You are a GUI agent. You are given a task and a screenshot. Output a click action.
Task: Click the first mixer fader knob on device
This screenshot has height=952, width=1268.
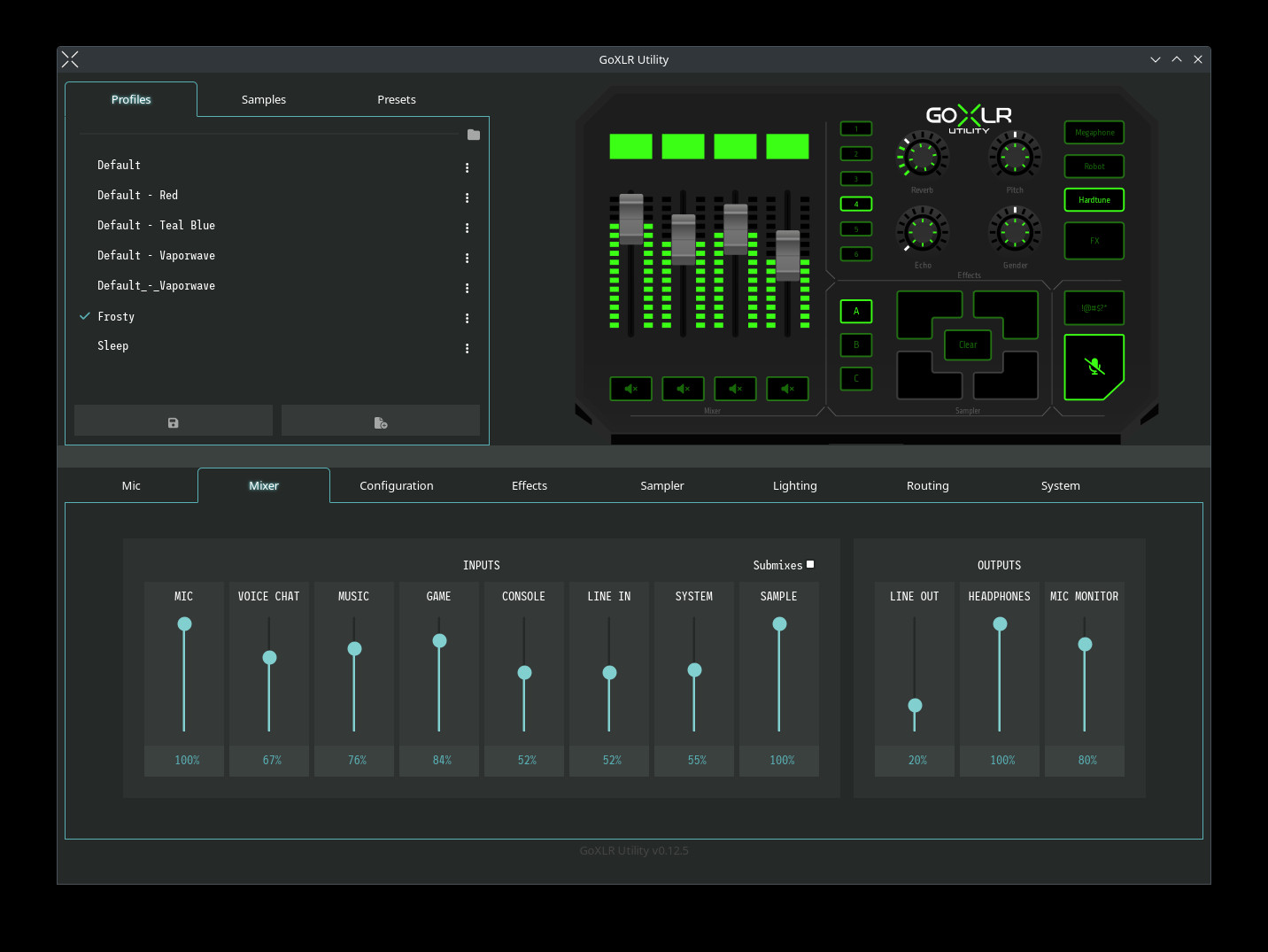pos(631,219)
